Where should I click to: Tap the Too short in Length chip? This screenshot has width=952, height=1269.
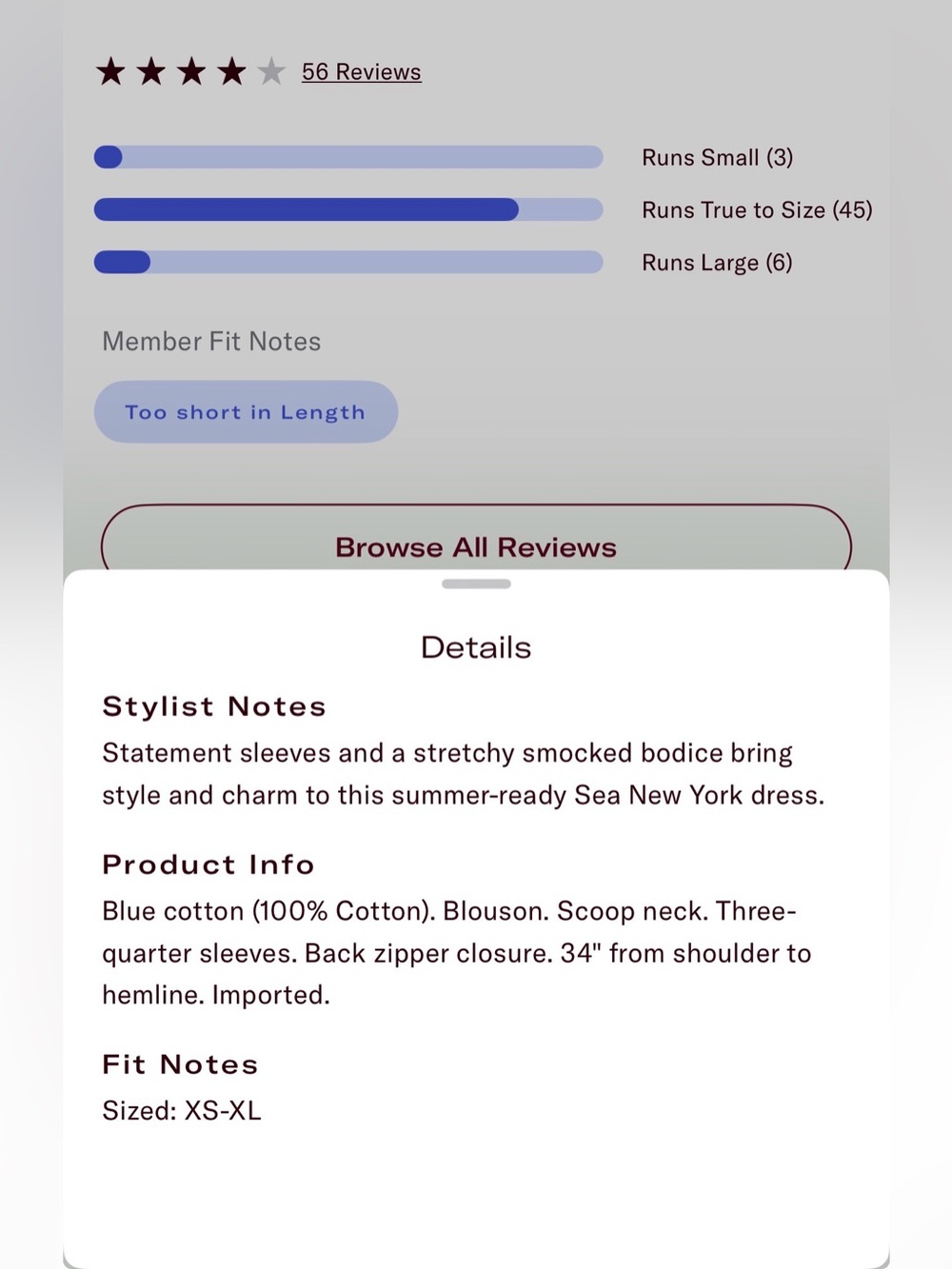point(246,412)
